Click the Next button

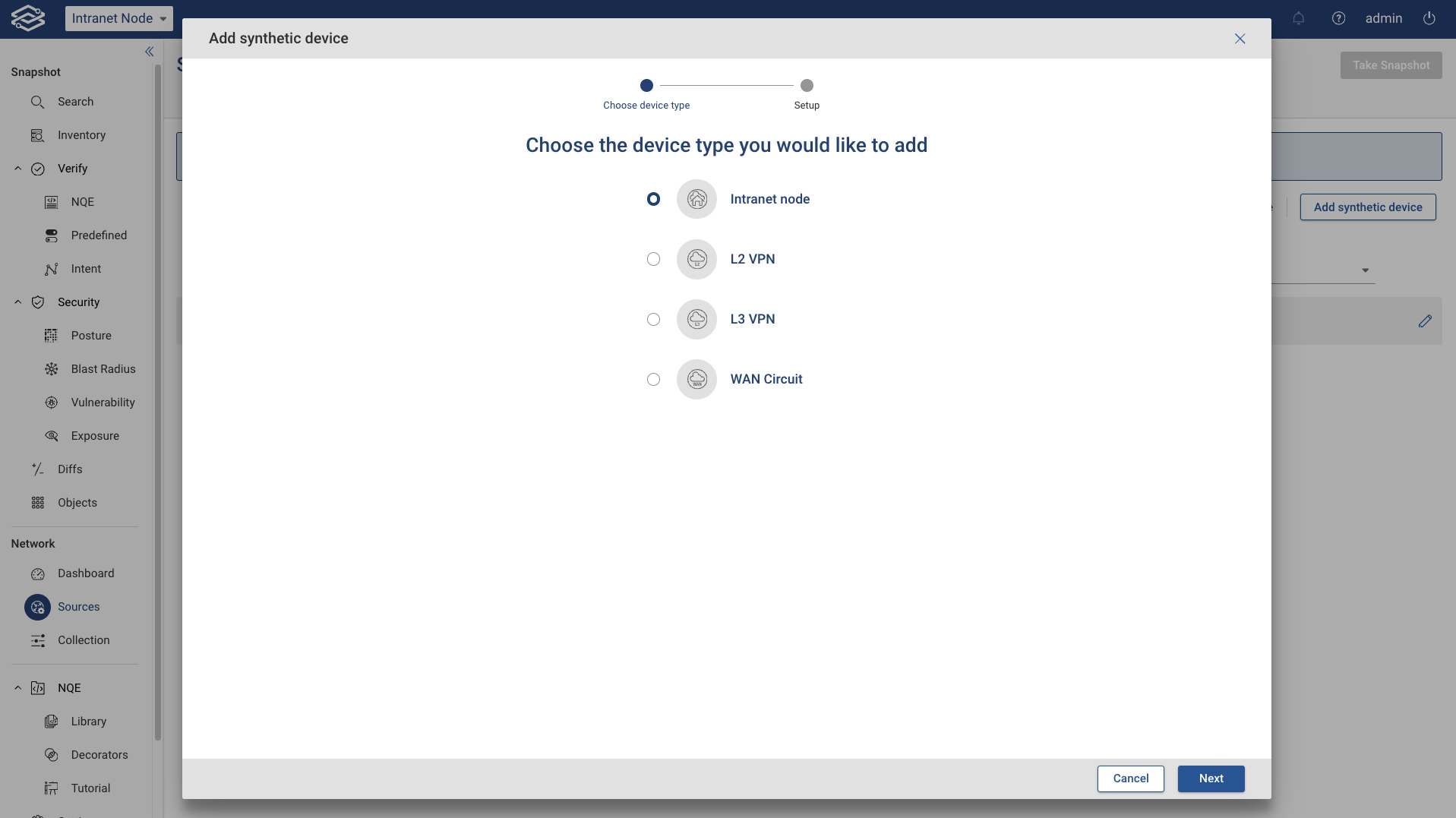[x=1211, y=779]
